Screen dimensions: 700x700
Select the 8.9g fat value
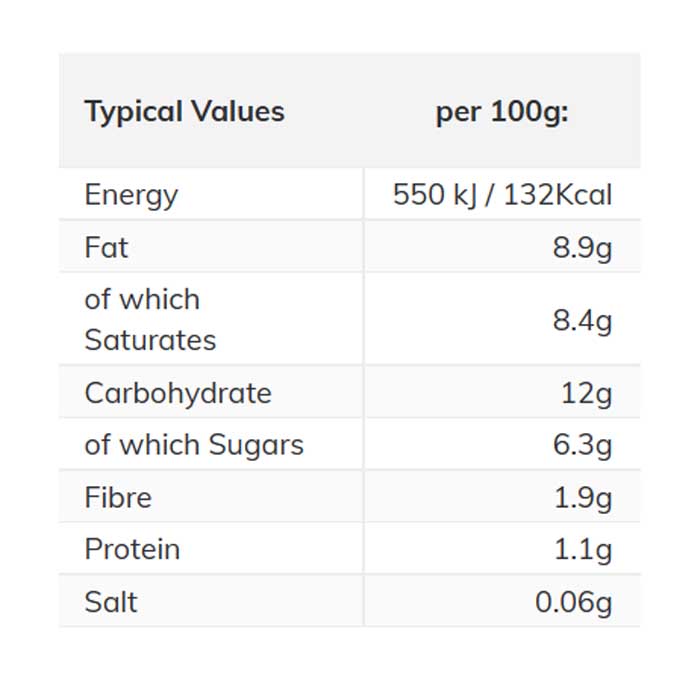[582, 247]
